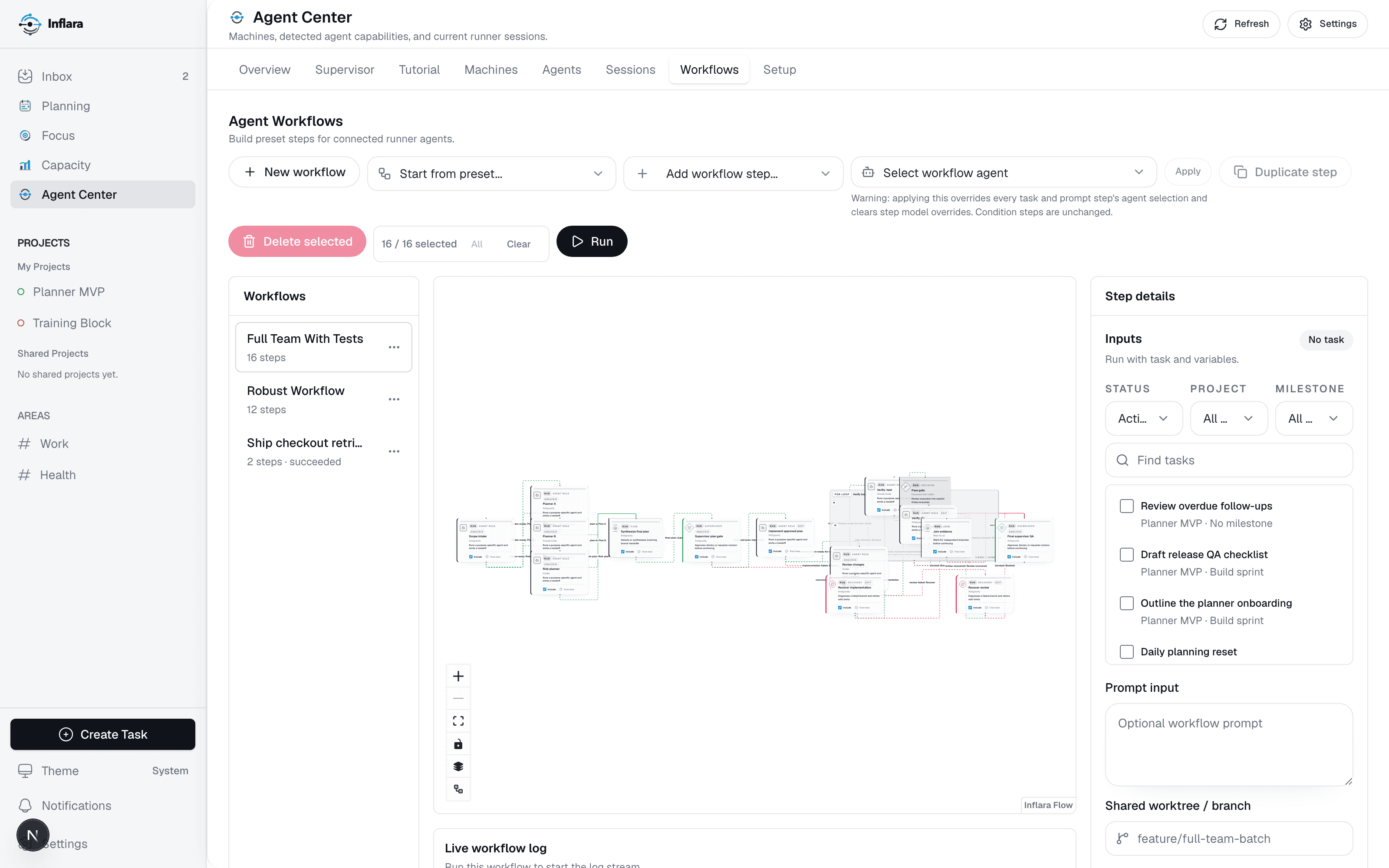
Task: Click Find tasks search field
Action: pos(1229,460)
